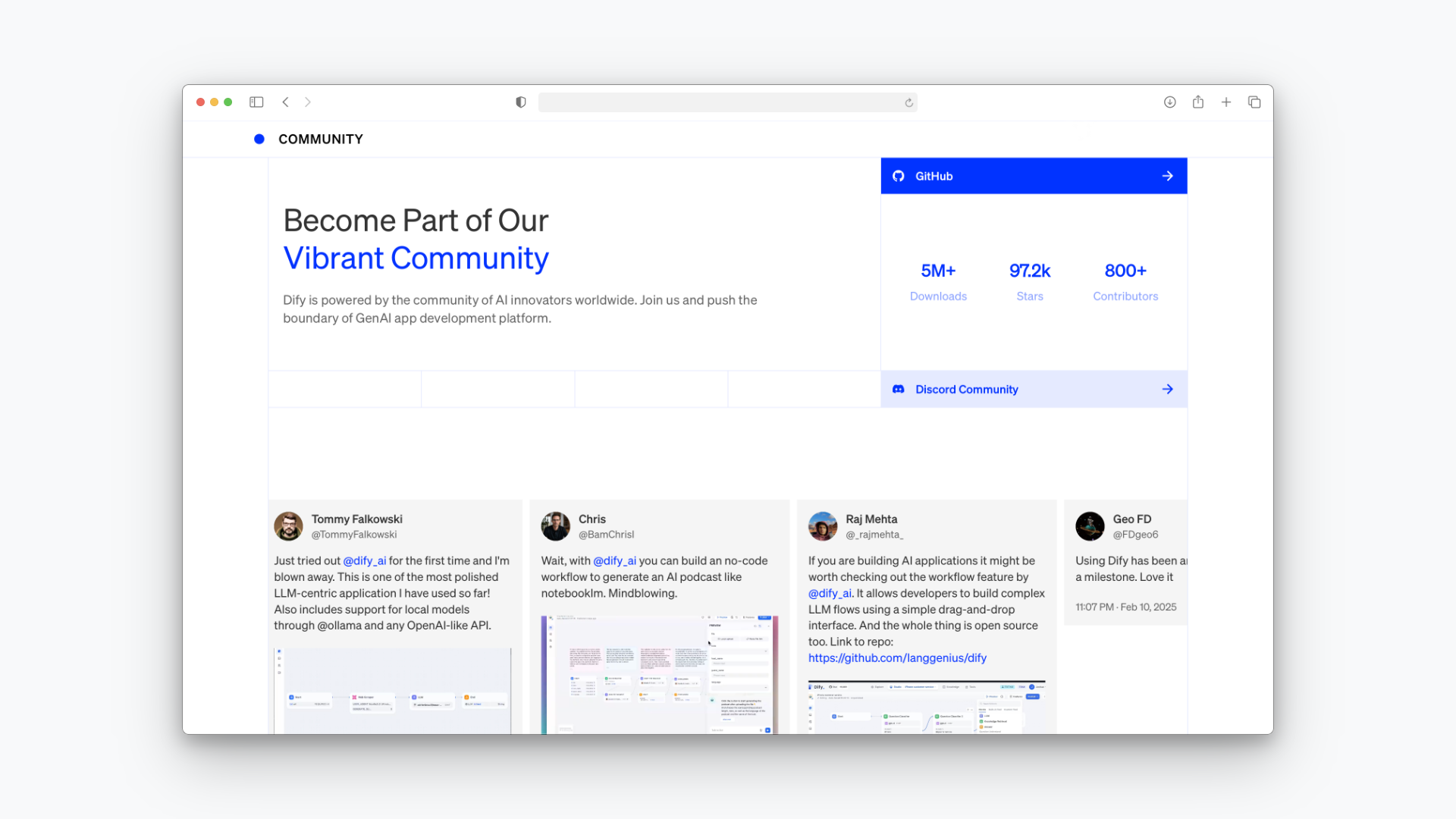This screenshot has height=819, width=1456.
Task: Click the arrow on Discord Community row
Action: [1168, 389]
